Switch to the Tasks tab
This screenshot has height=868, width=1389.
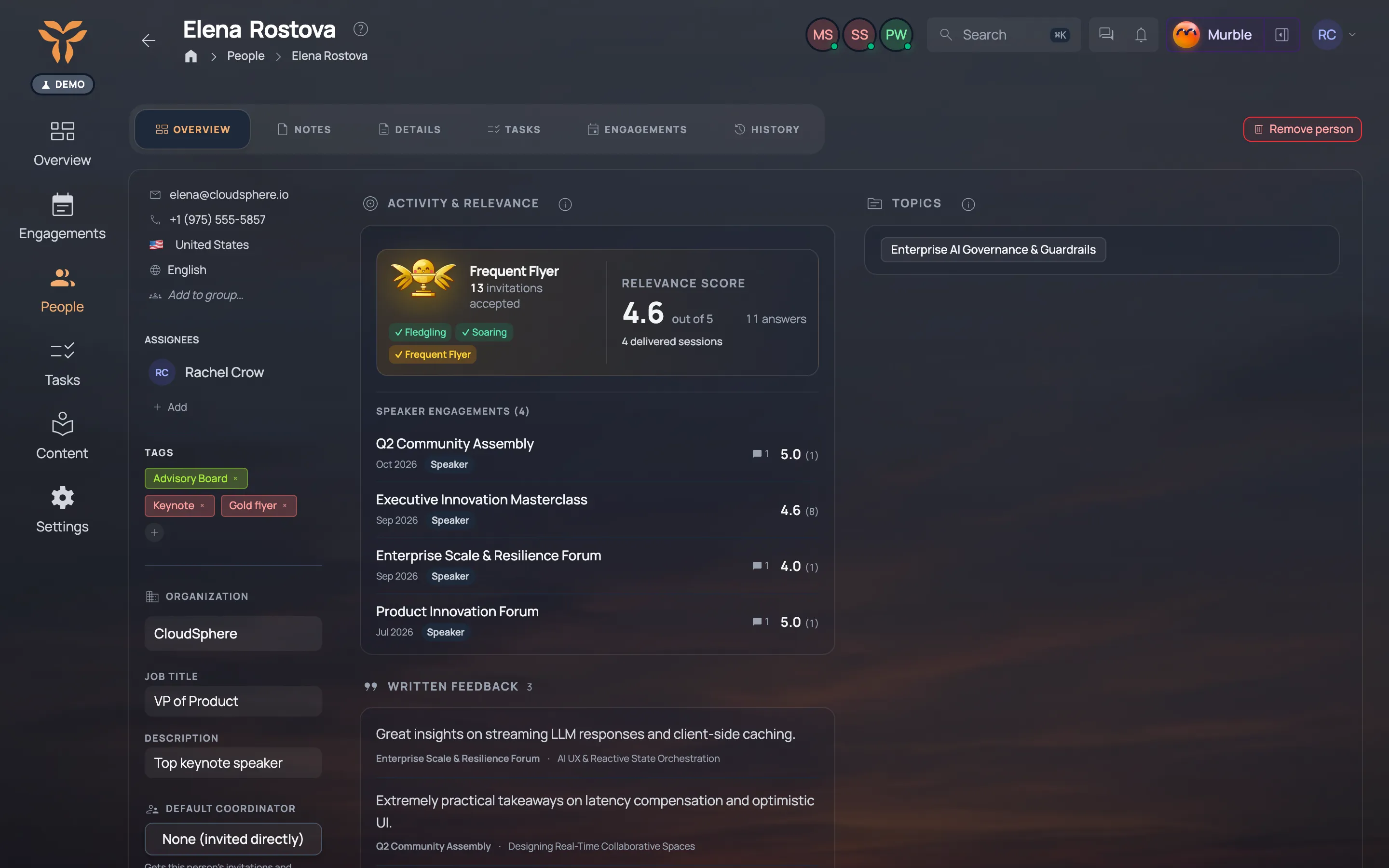coord(514,129)
